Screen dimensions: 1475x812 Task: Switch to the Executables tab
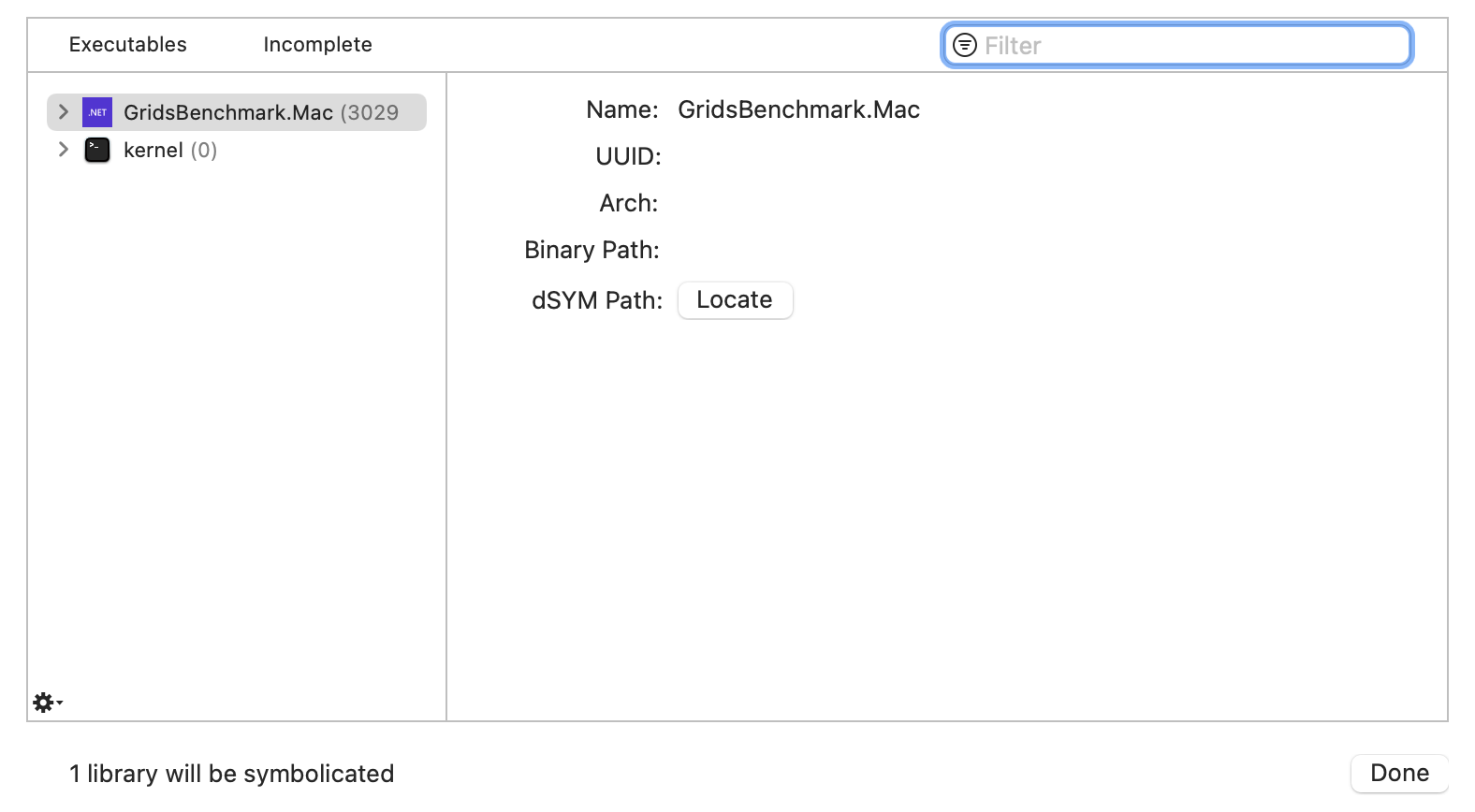pos(127,44)
